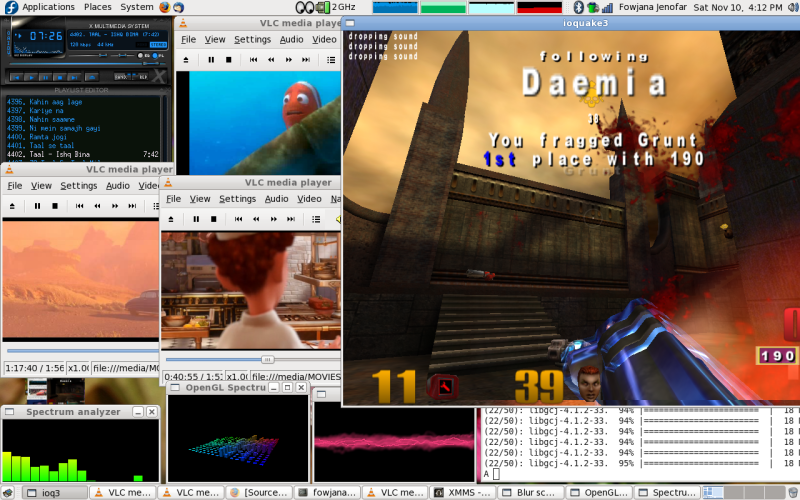
Task: Play slower in the fish-movie VLC window
Action: [x=271, y=60]
